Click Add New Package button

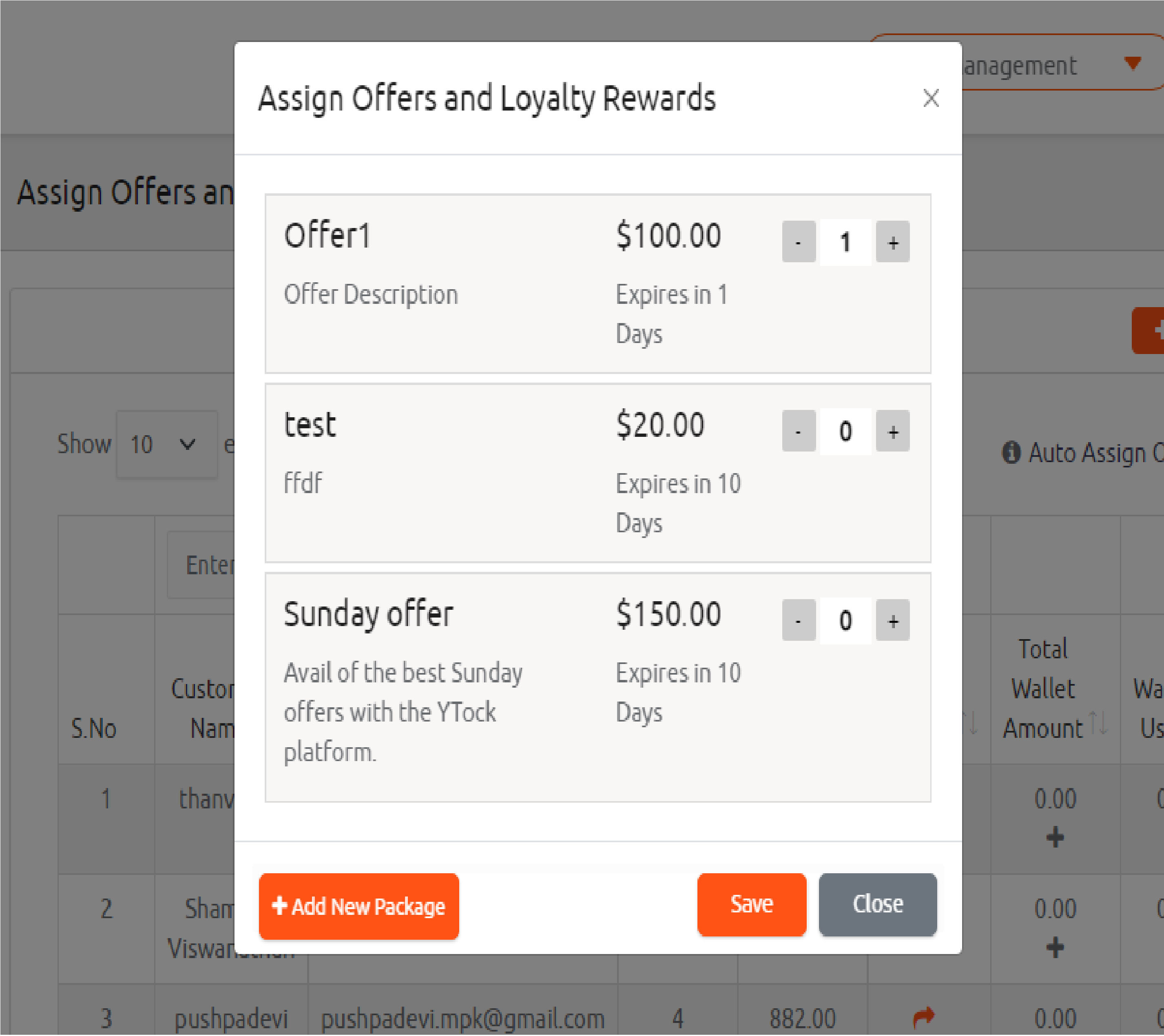point(359,905)
